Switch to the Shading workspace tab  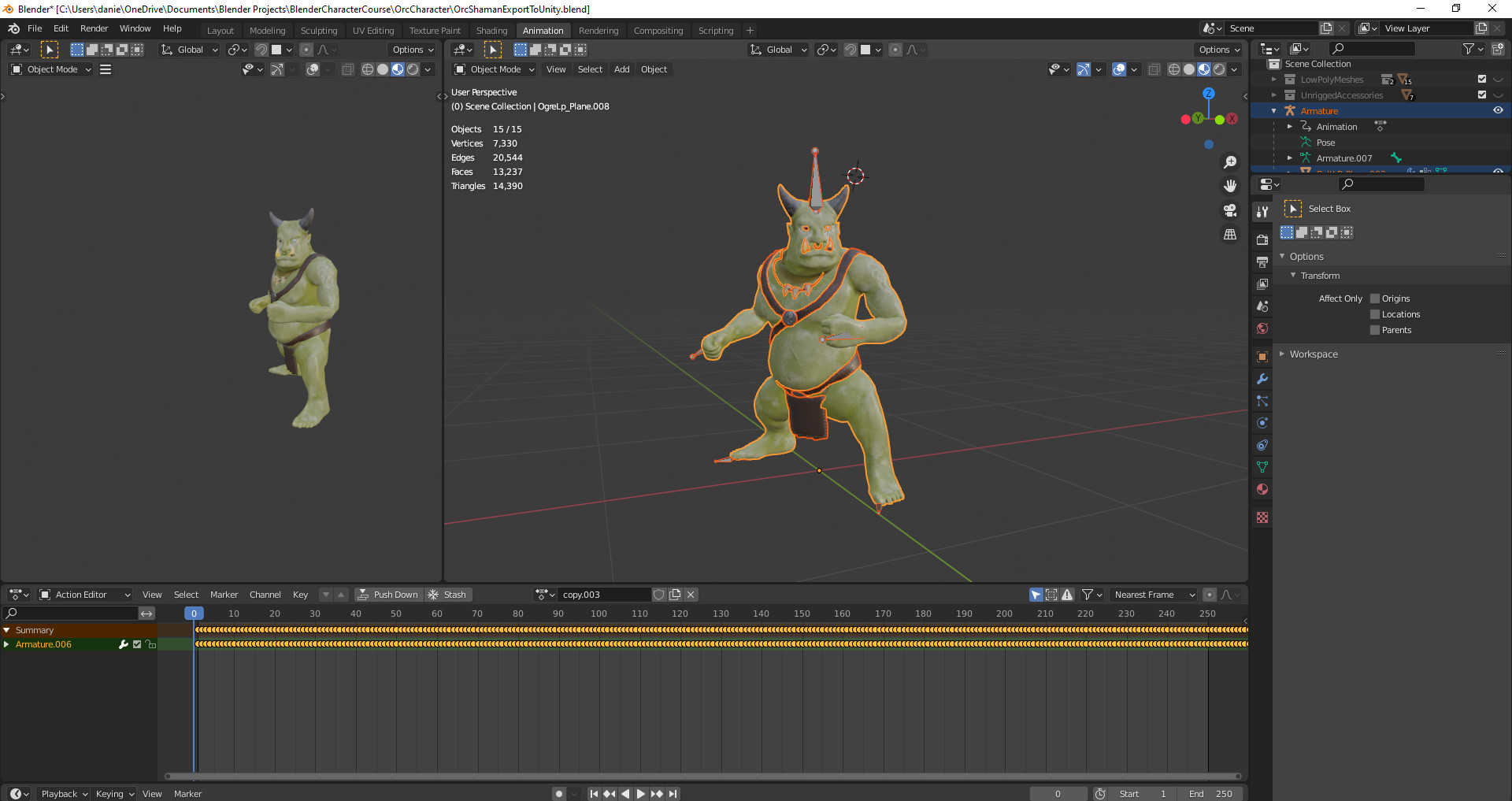(x=491, y=30)
